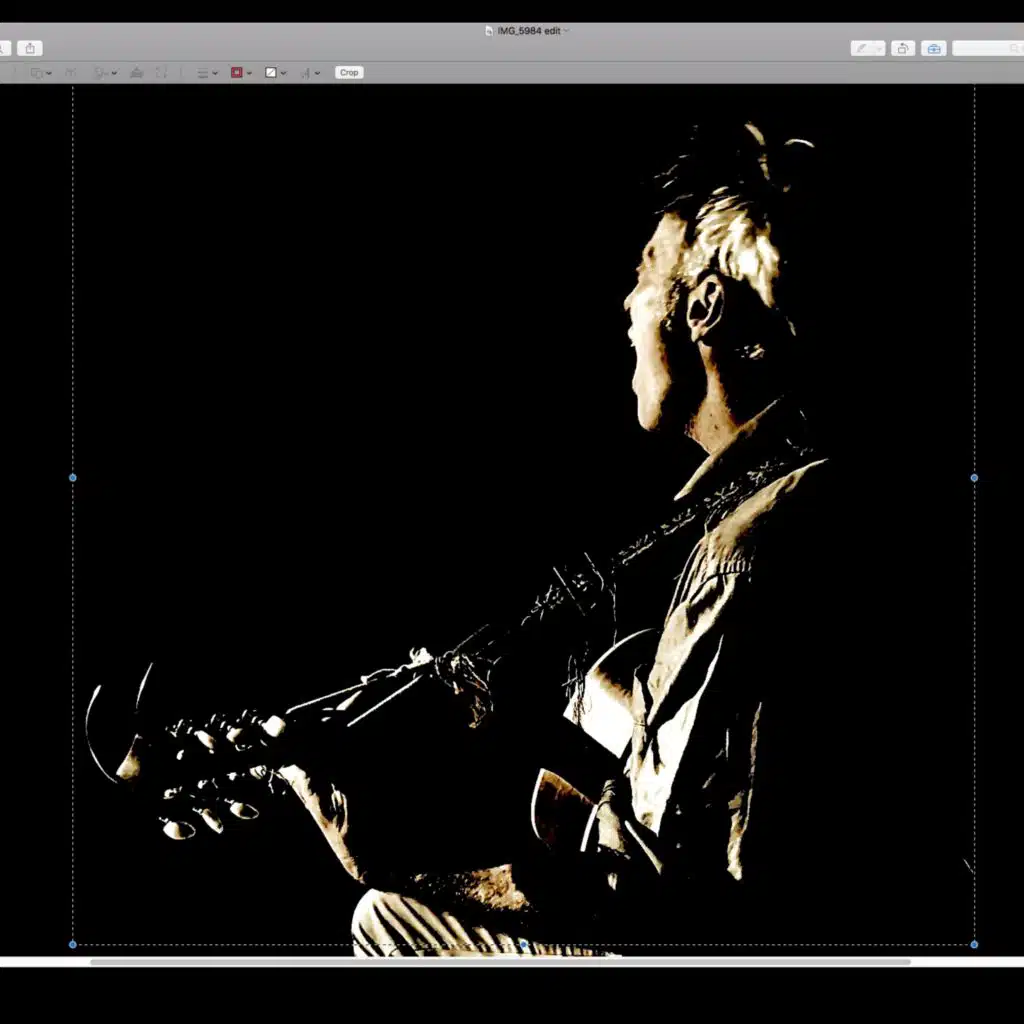Screen dimensions: 1024x1024
Task: Click the left-middle selection handle
Action: pyautogui.click(x=73, y=478)
